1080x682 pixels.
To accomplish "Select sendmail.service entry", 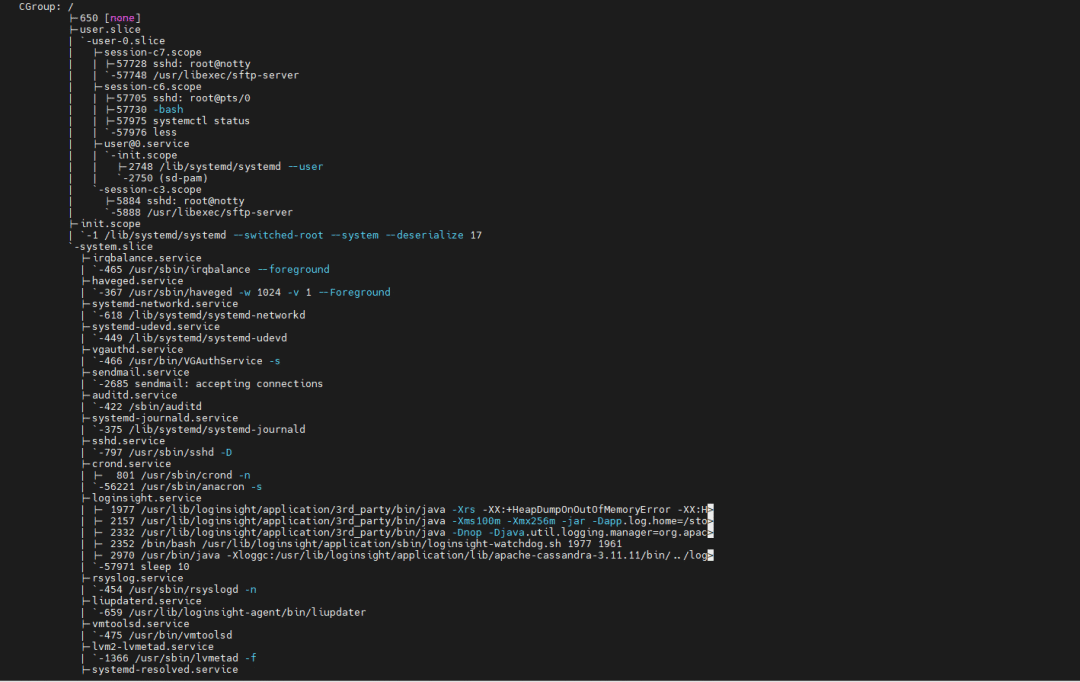I will click(x=141, y=372).
